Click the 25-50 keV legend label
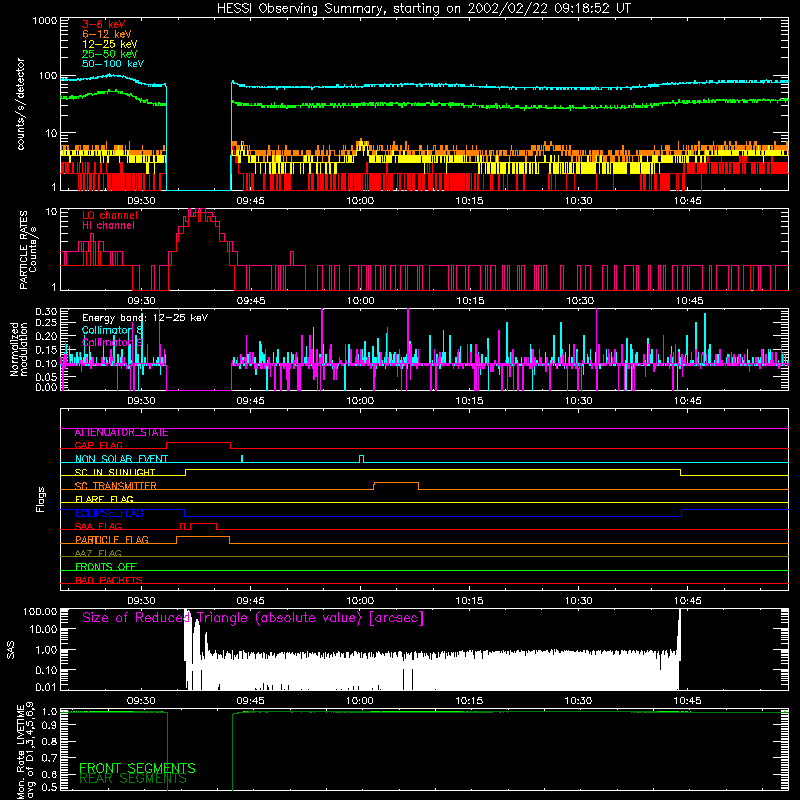 (110, 54)
